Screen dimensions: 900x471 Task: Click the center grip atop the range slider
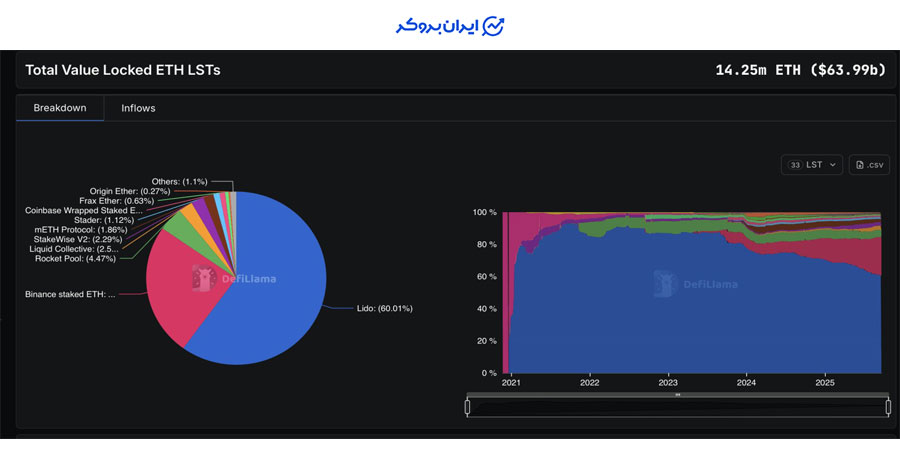(677, 395)
